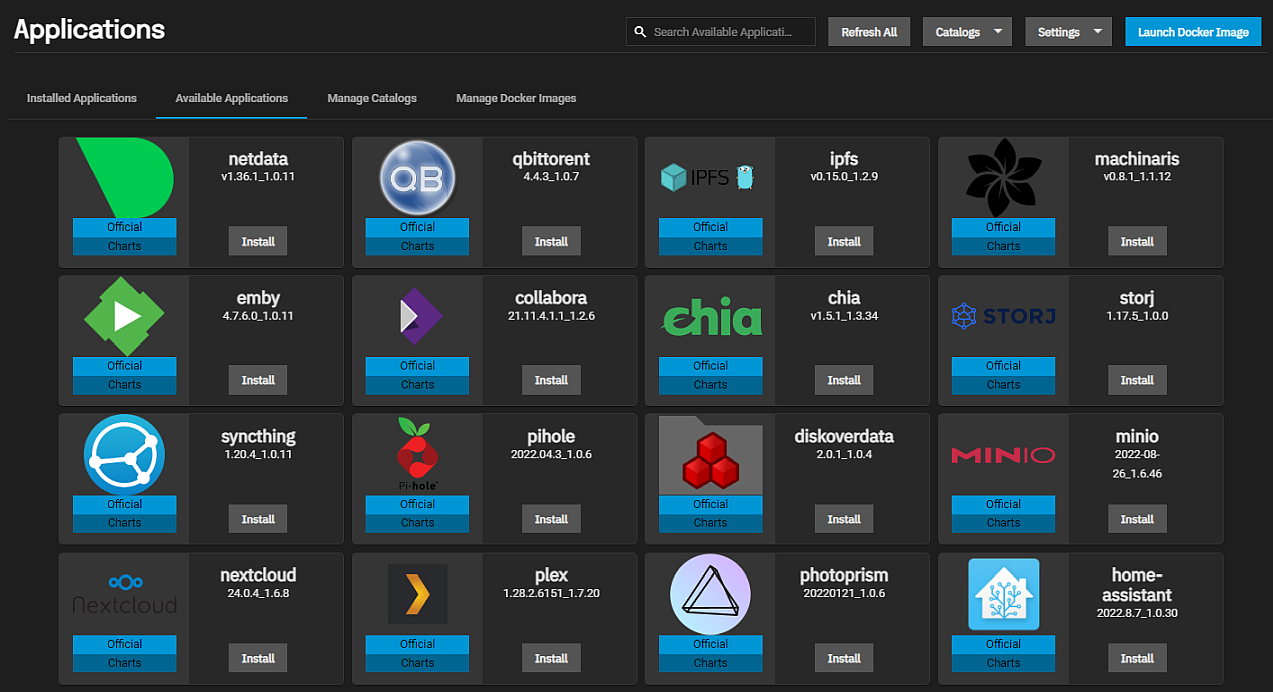
Task: Install the pihole application
Action: point(551,519)
